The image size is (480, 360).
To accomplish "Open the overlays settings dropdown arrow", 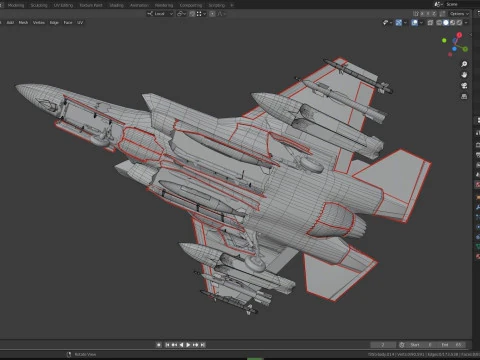I will click(421, 23).
